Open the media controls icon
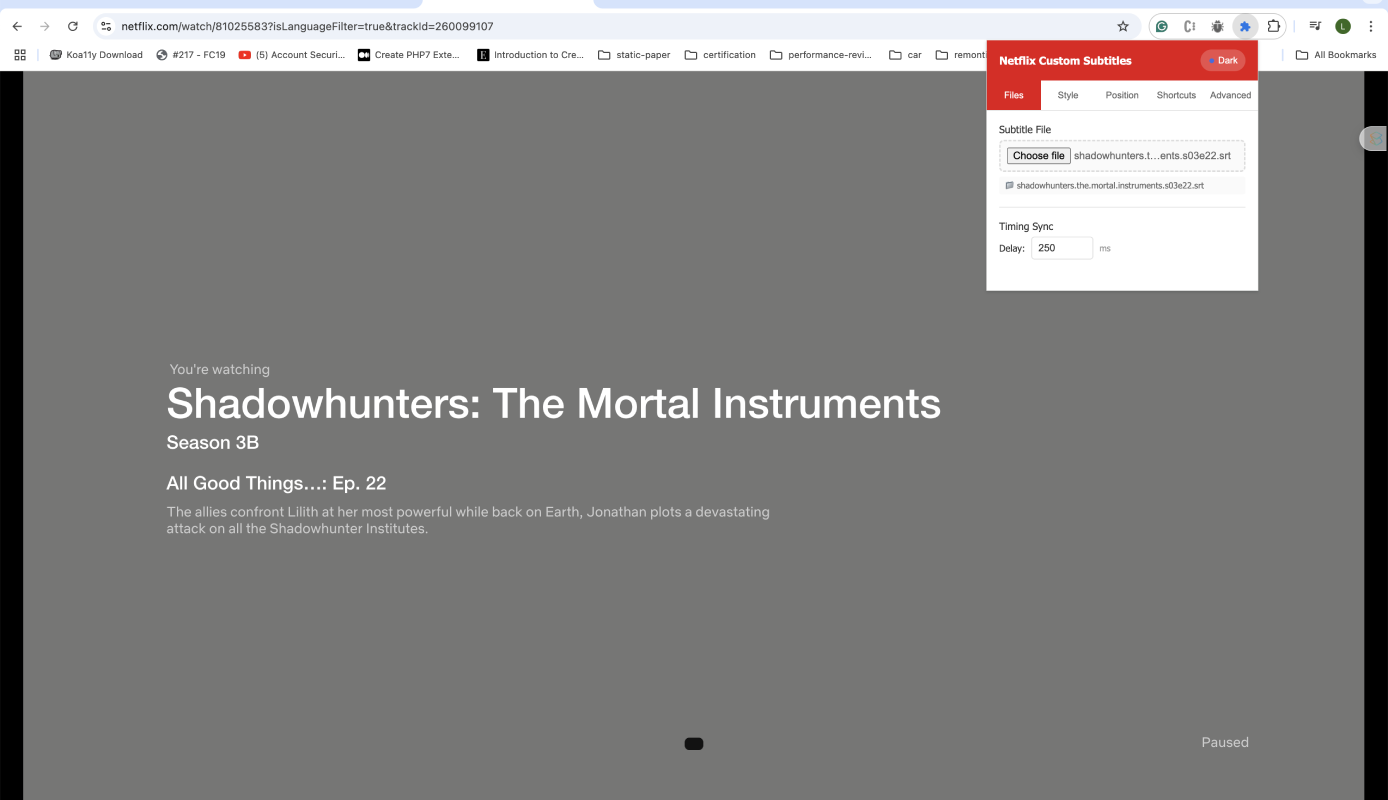Image resolution: width=1388 pixels, height=800 pixels. [x=1315, y=26]
